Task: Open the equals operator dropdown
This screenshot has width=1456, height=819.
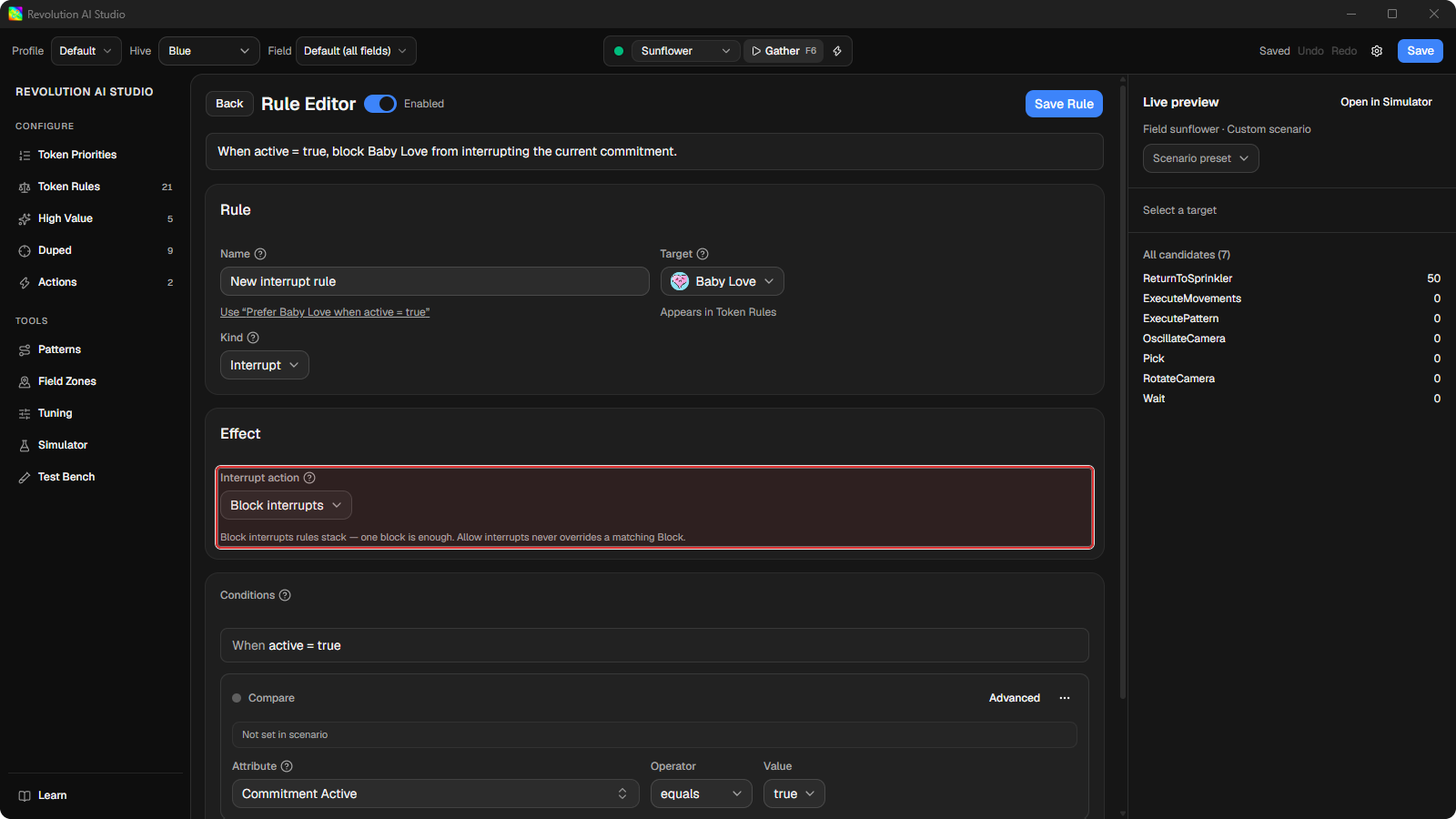Action: tap(702, 794)
